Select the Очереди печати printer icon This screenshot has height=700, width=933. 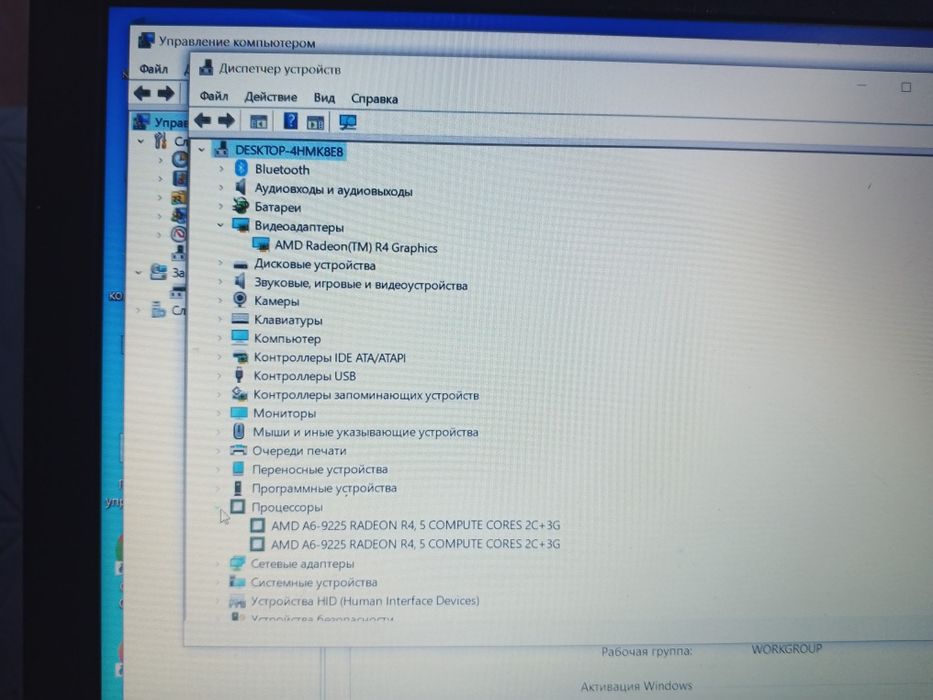point(238,450)
